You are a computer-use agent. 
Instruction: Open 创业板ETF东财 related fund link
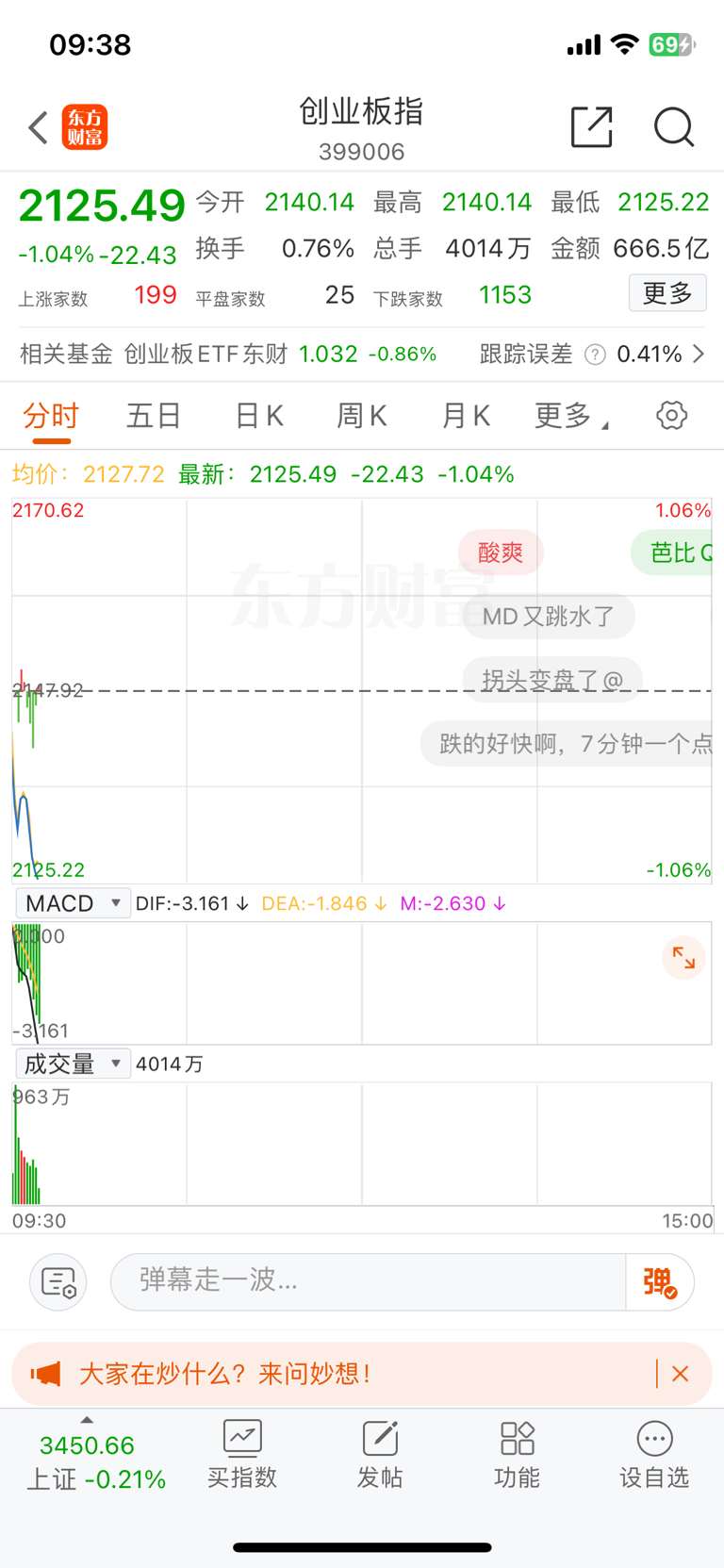[x=206, y=354]
